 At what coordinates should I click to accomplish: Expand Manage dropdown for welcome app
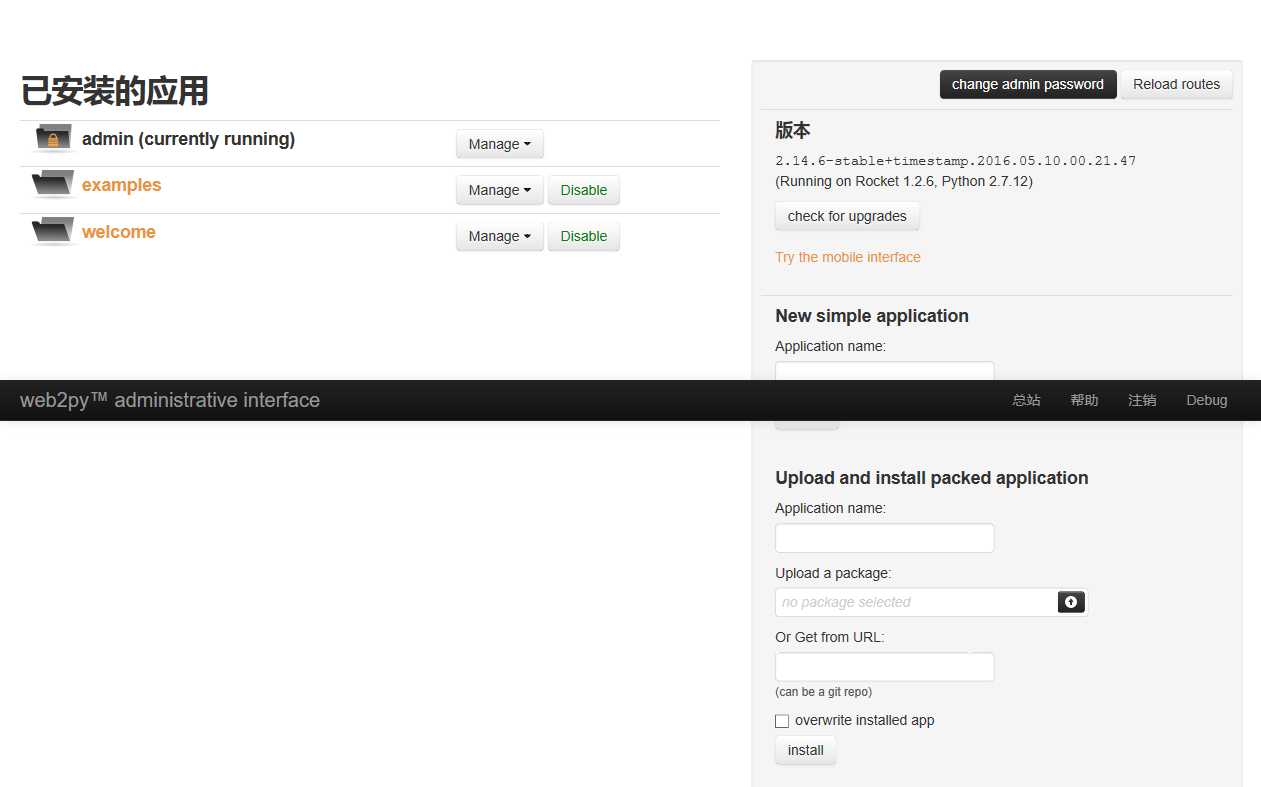[499, 236]
